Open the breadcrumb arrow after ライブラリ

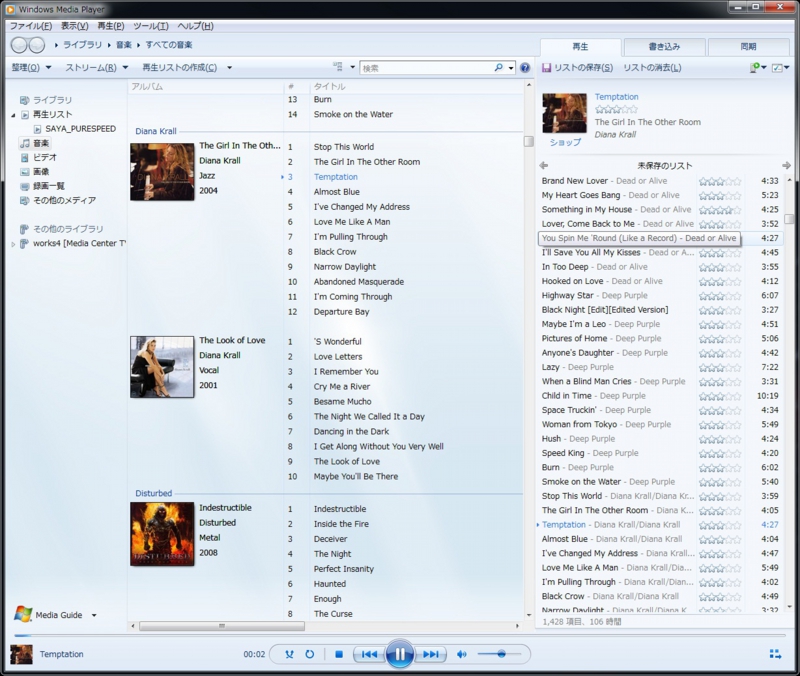tap(109, 45)
